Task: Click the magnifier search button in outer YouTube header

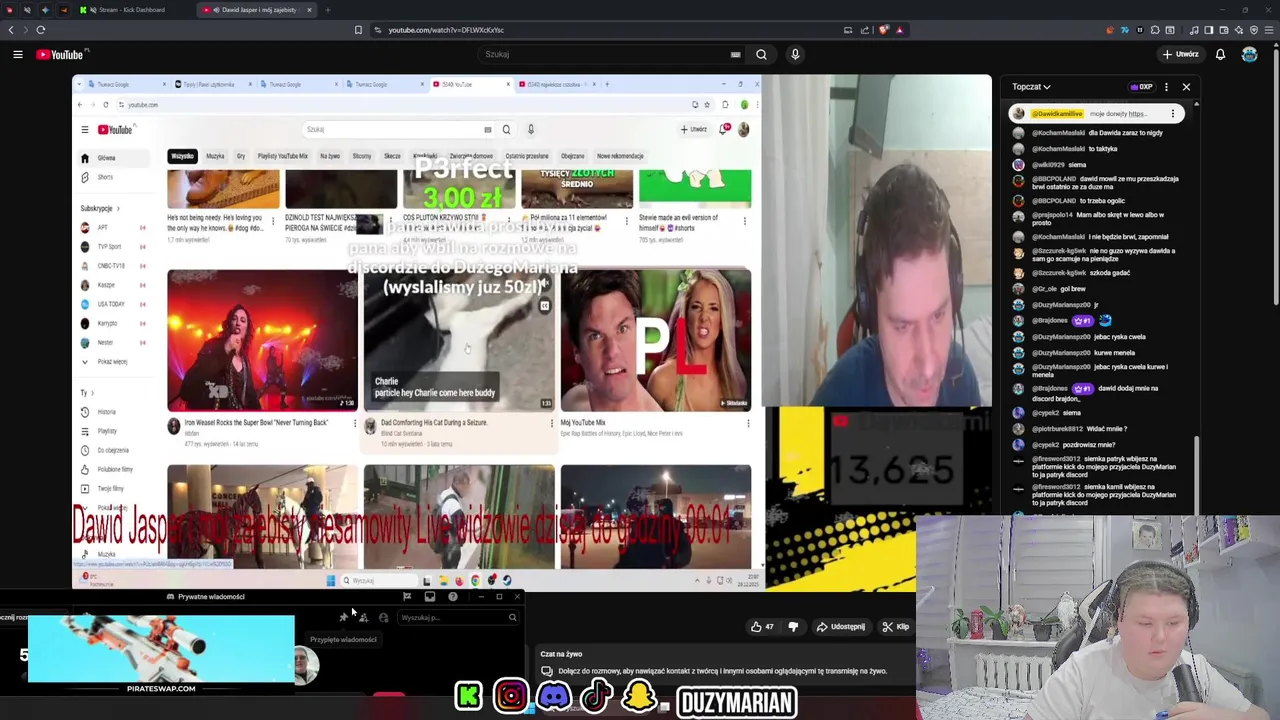Action: 761,54
